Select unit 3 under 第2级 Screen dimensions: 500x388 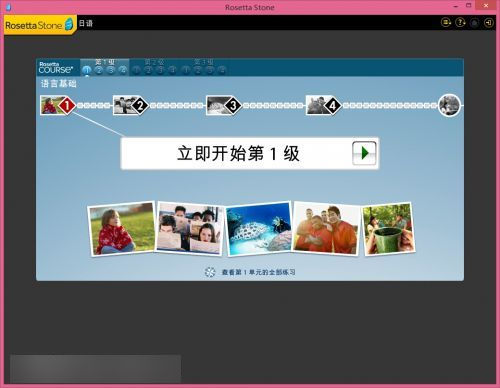click(160, 70)
